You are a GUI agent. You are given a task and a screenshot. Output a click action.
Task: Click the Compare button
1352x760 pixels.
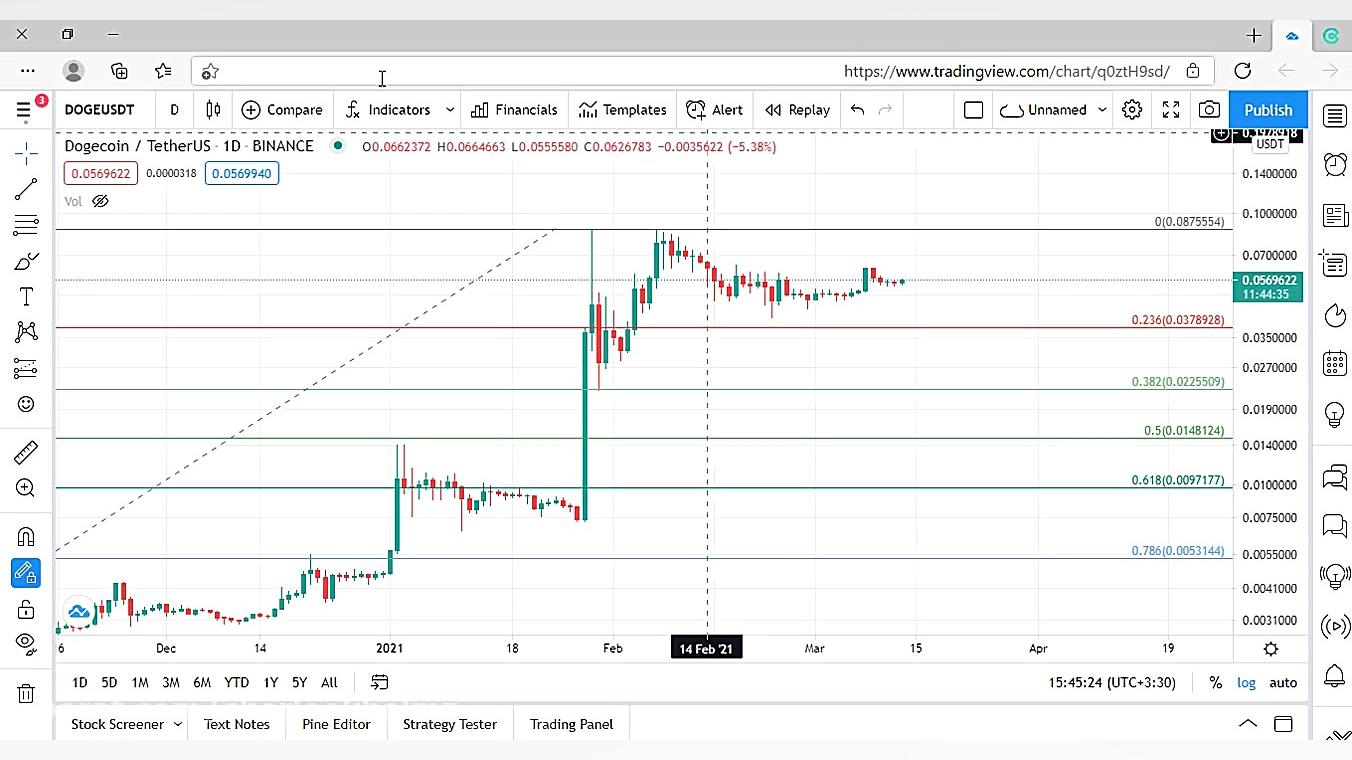(x=282, y=110)
